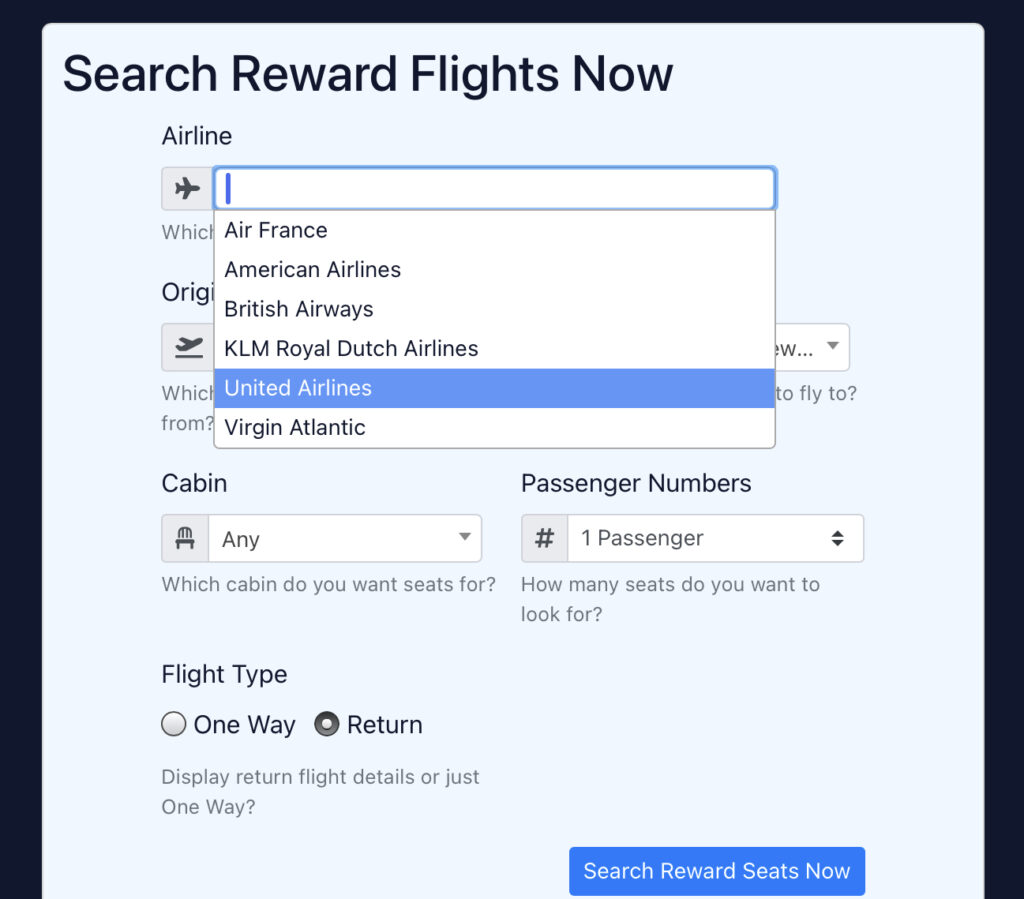Click into the Airline search input
The width and height of the screenshot is (1024, 899).
(494, 189)
